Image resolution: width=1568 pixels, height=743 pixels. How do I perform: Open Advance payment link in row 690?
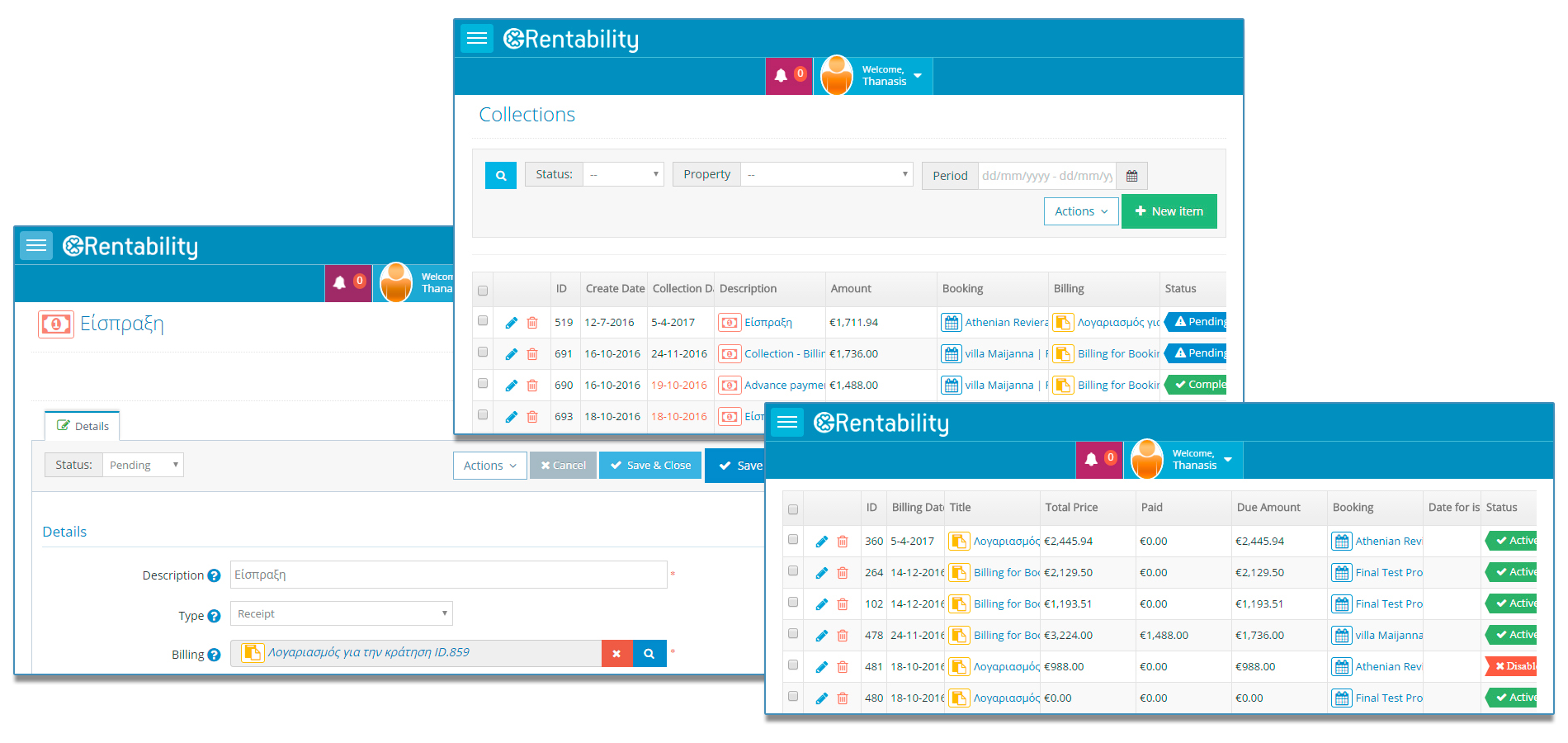(784, 386)
